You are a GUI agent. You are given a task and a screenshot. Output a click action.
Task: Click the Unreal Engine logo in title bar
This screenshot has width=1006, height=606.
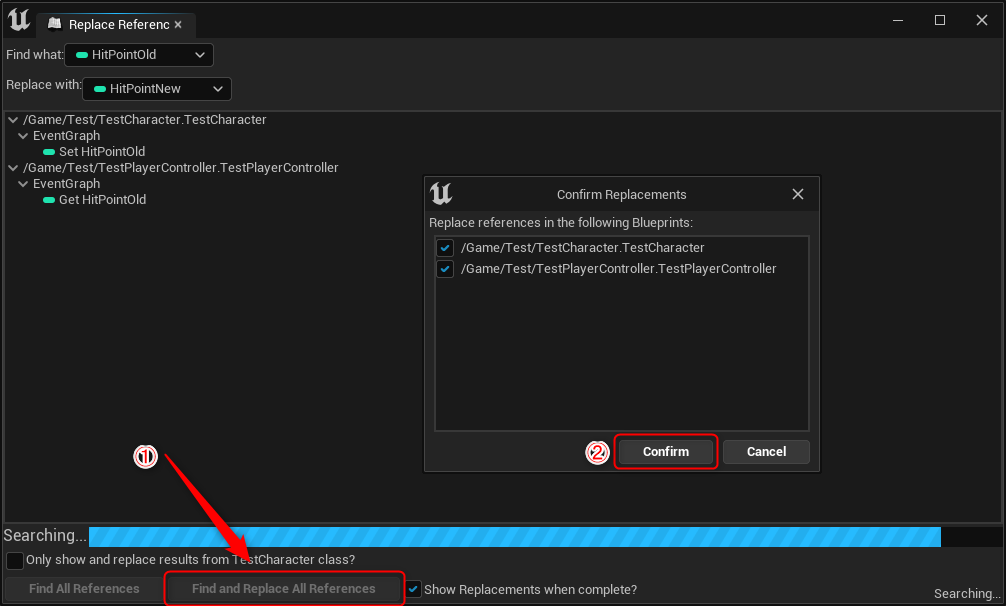pos(19,21)
